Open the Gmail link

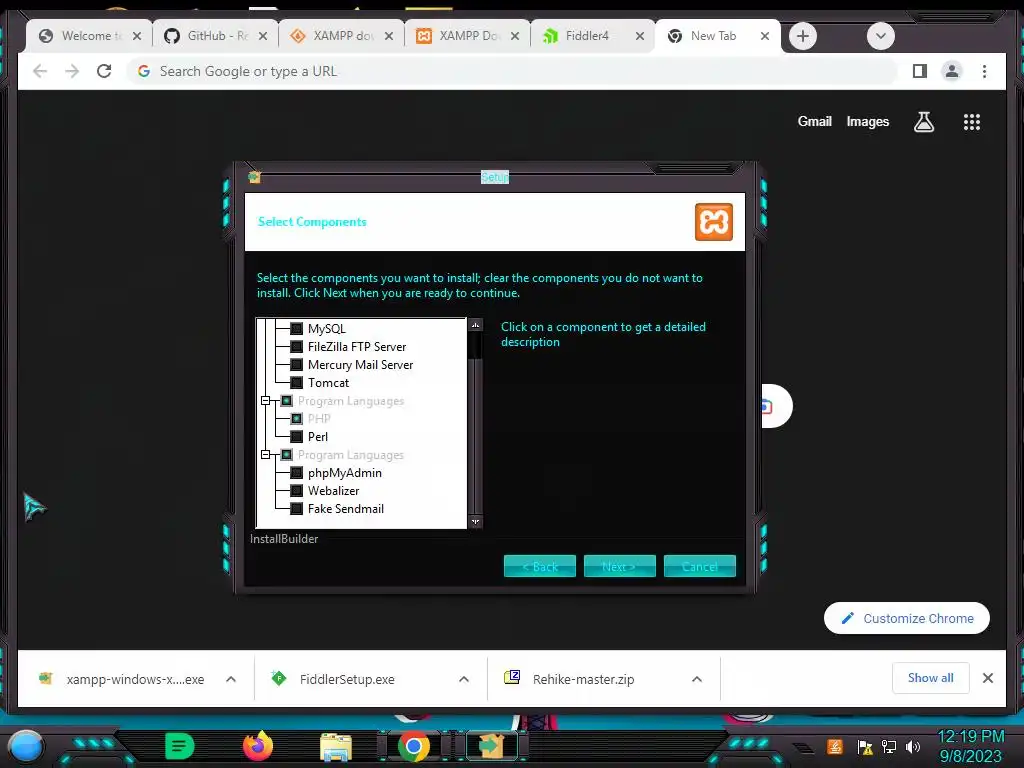[814, 121]
